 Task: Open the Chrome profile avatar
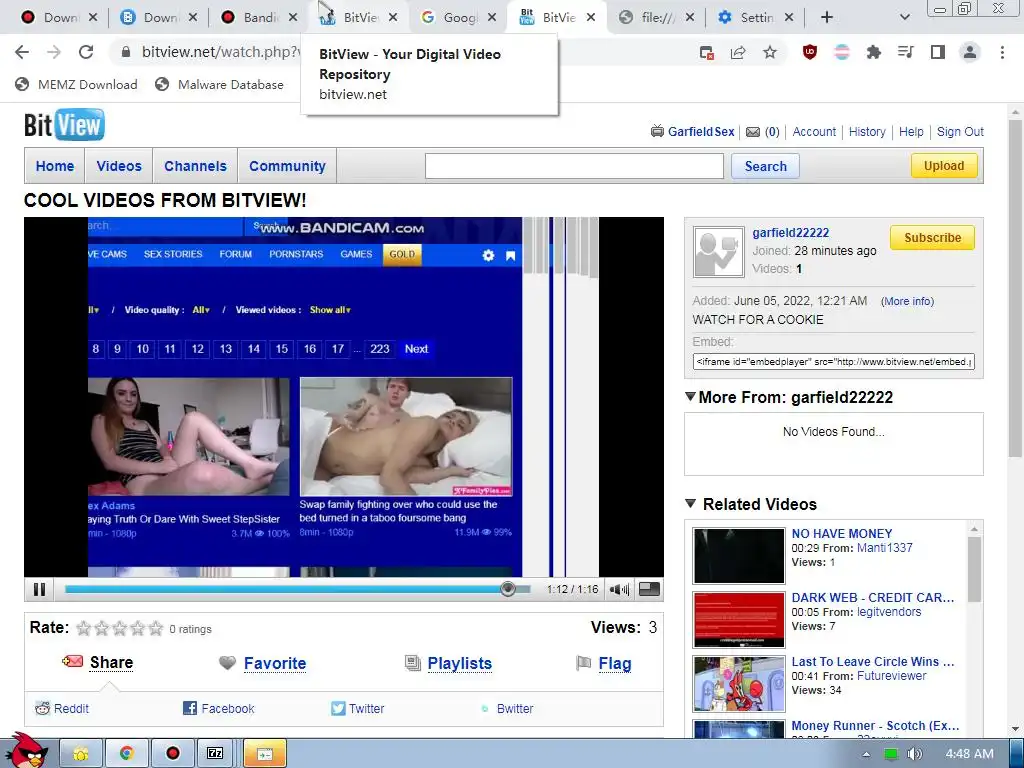point(970,52)
